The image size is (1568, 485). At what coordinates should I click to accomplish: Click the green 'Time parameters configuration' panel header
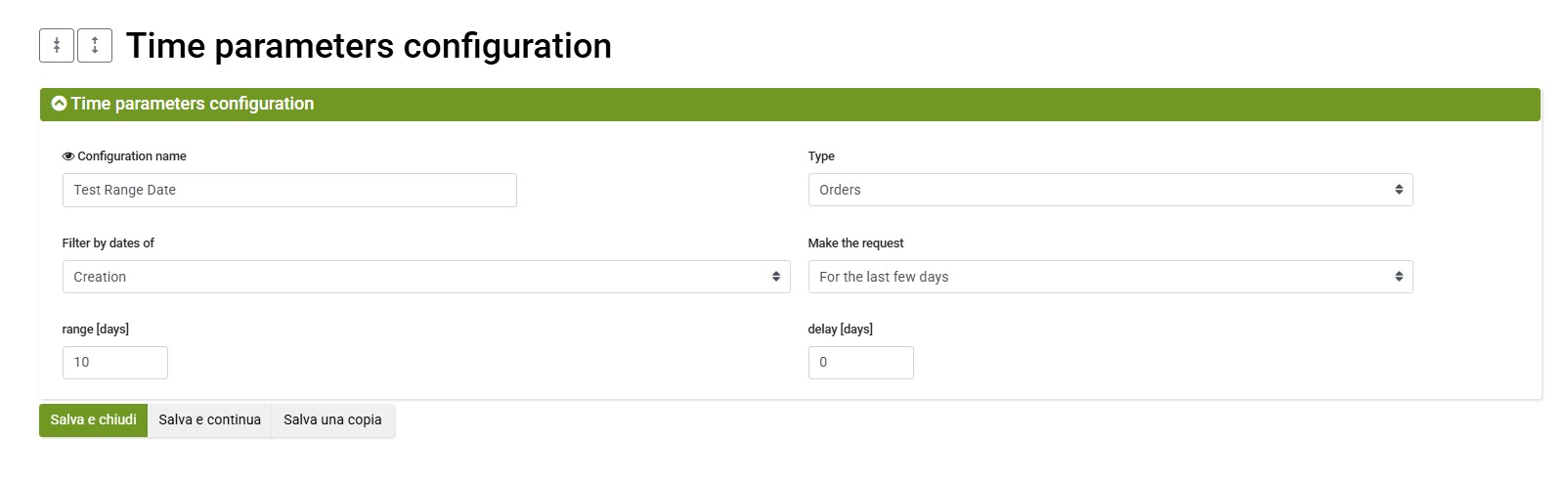pyautogui.click(x=790, y=105)
